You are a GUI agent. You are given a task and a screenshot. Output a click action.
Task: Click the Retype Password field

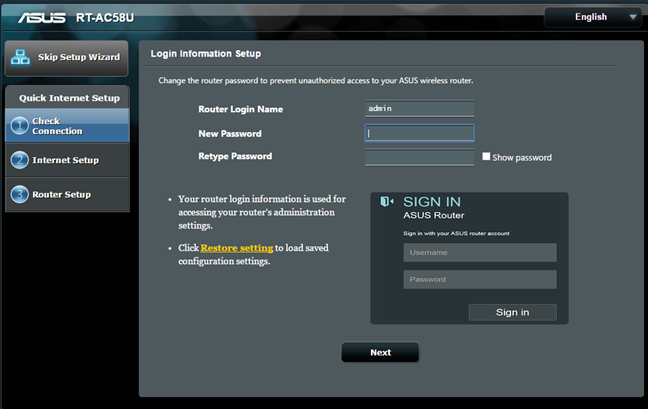(419, 157)
